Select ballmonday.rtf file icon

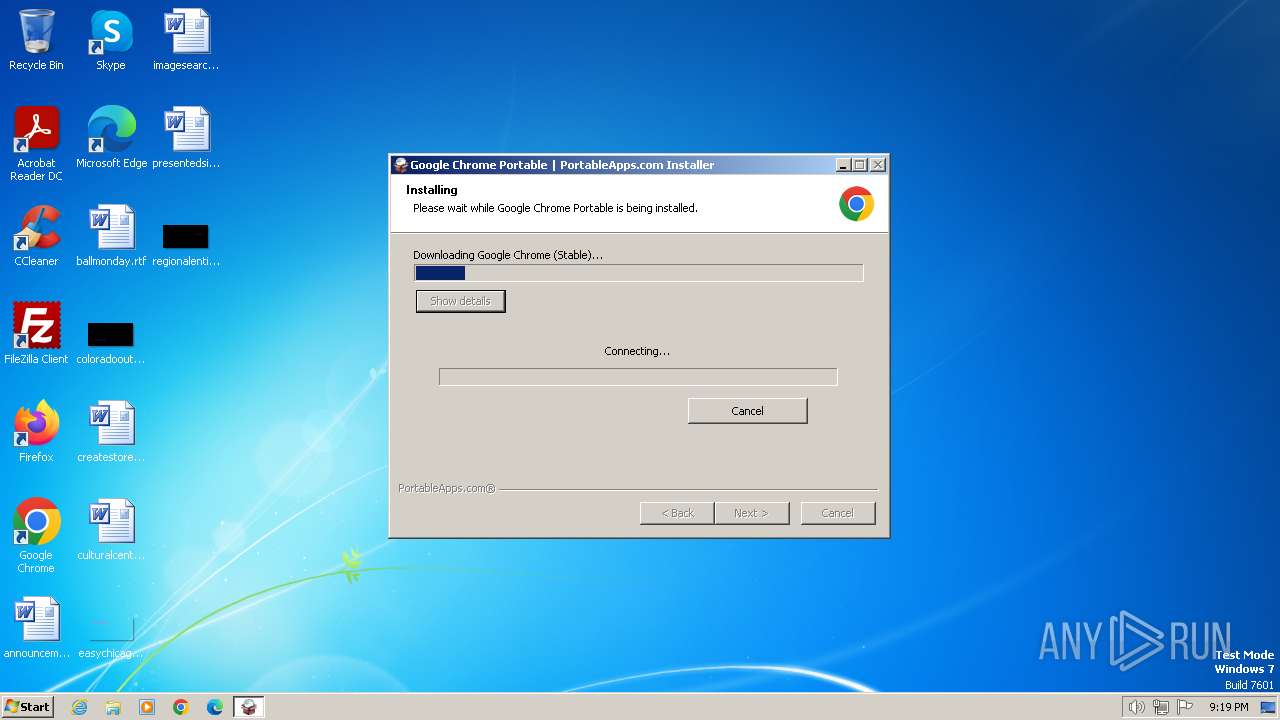pos(111,236)
